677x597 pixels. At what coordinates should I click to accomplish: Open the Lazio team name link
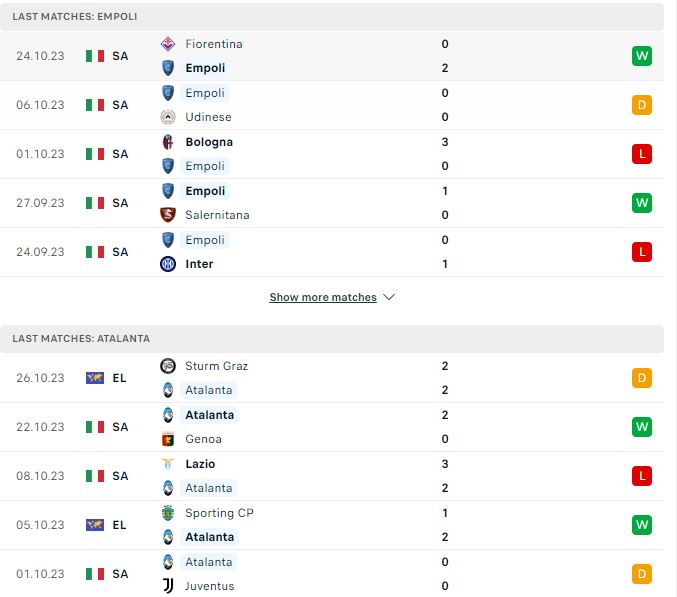[x=200, y=464]
